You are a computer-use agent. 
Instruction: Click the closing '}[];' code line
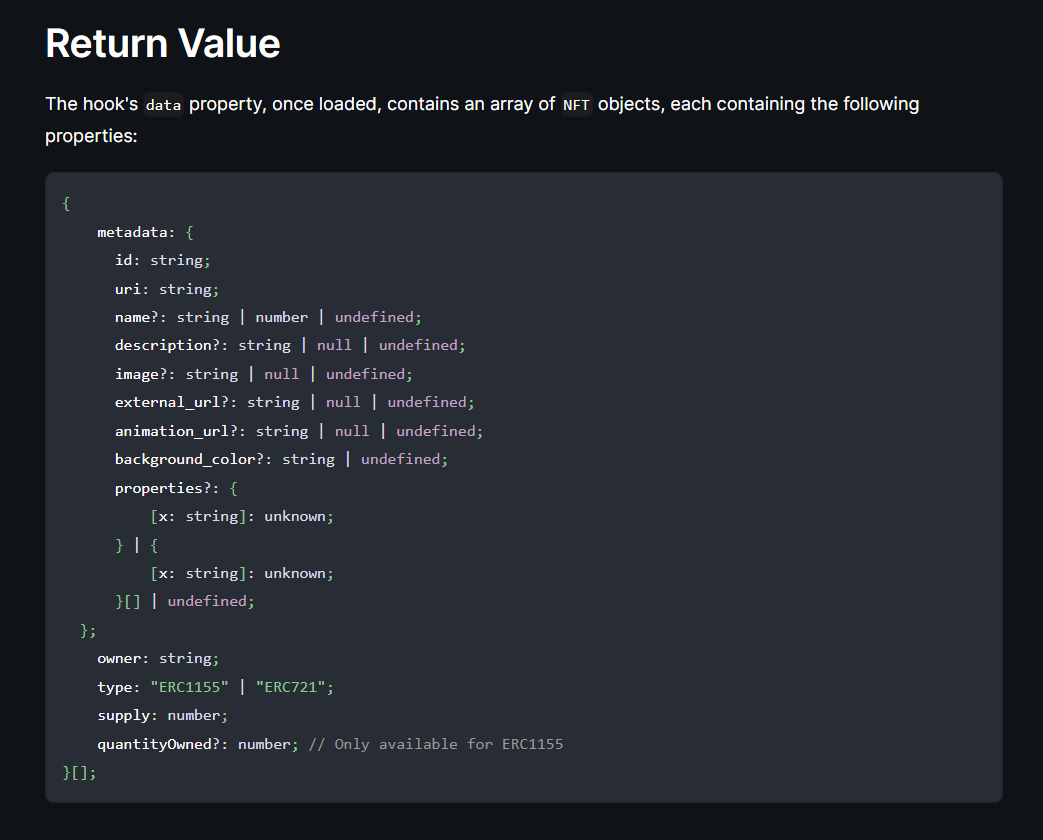pos(79,773)
